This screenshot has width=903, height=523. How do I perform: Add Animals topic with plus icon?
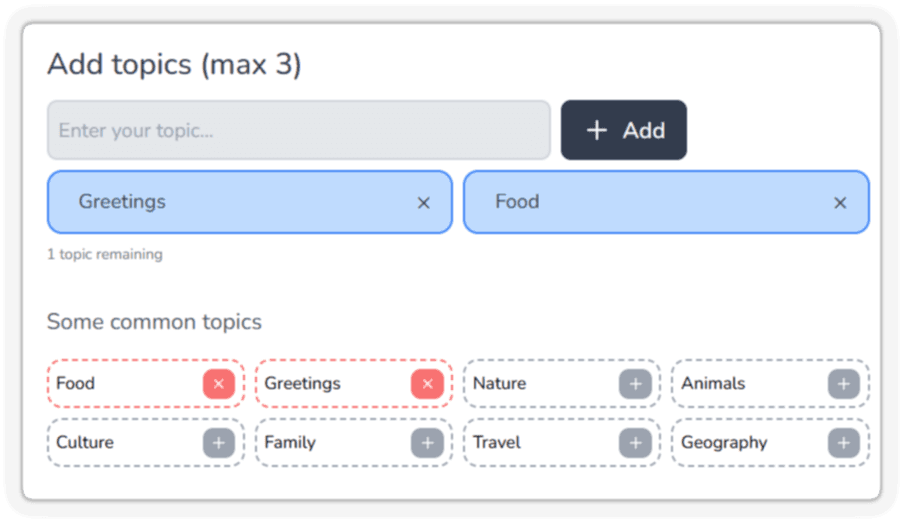pyautogui.click(x=844, y=384)
